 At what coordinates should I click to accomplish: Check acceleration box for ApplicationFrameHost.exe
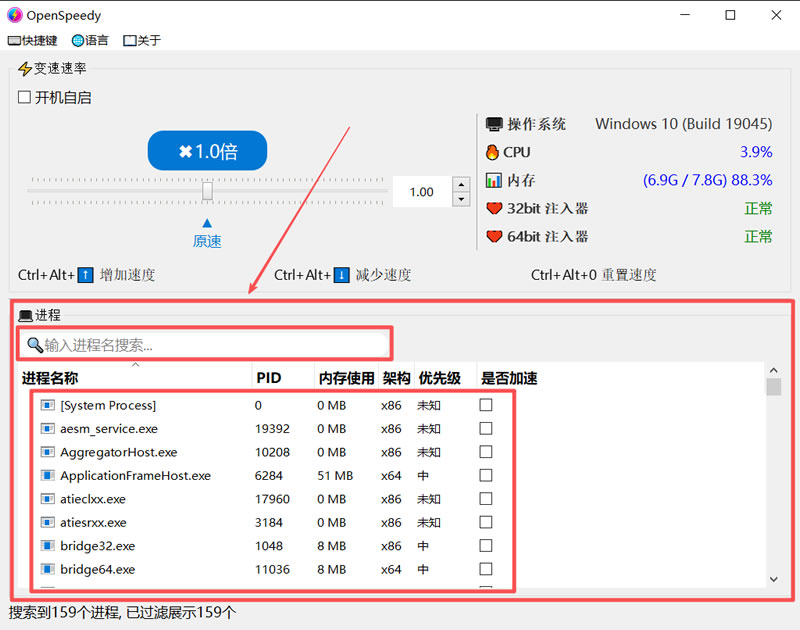pyautogui.click(x=486, y=475)
